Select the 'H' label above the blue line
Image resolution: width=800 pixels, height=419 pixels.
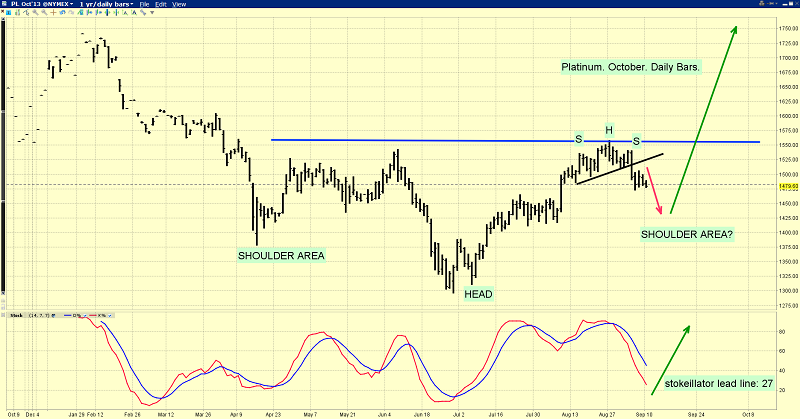tap(609, 129)
